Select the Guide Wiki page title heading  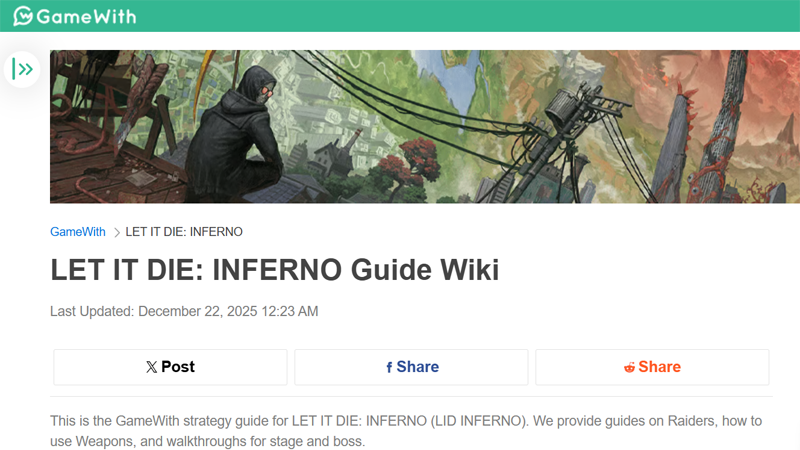click(x=274, y=269)
